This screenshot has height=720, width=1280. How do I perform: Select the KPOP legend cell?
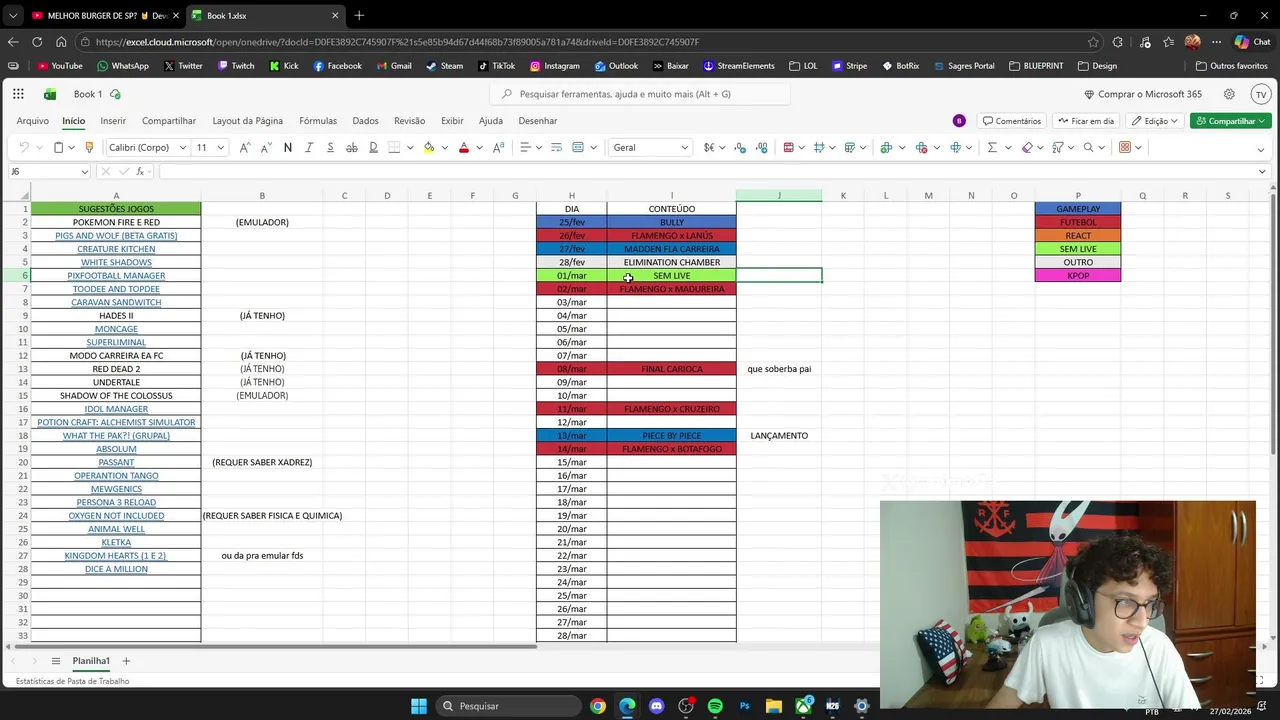click(x=1078, y=275)
